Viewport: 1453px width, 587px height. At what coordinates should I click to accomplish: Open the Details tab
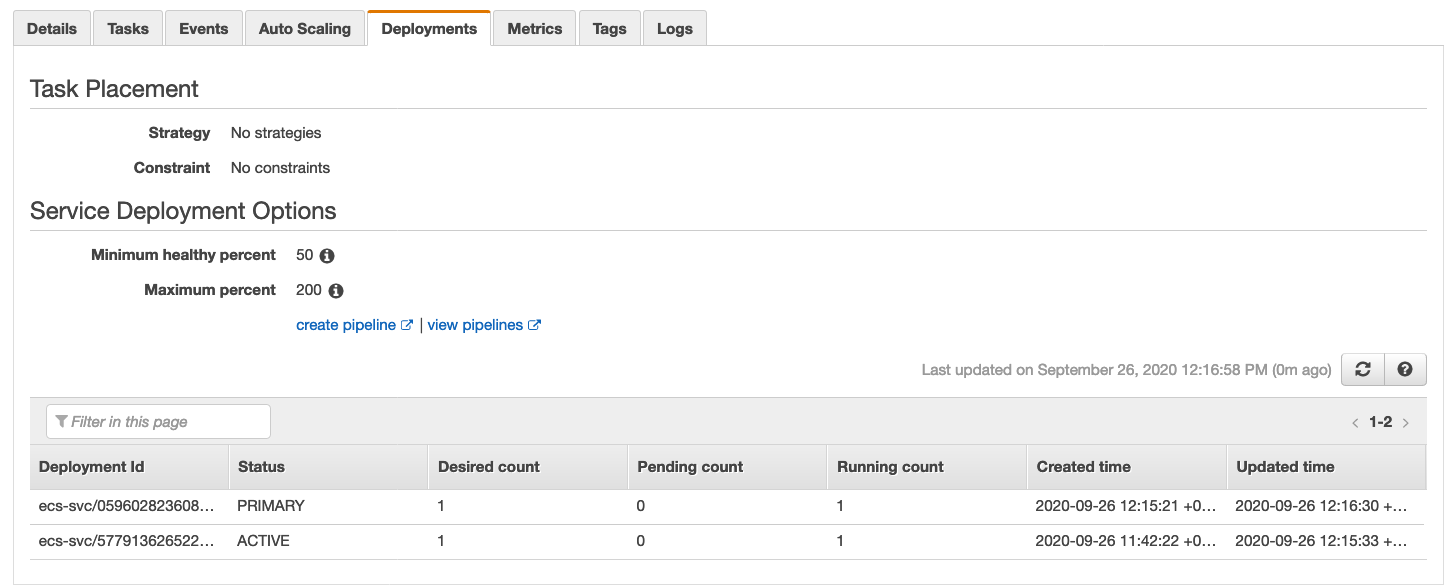point(52,29)
